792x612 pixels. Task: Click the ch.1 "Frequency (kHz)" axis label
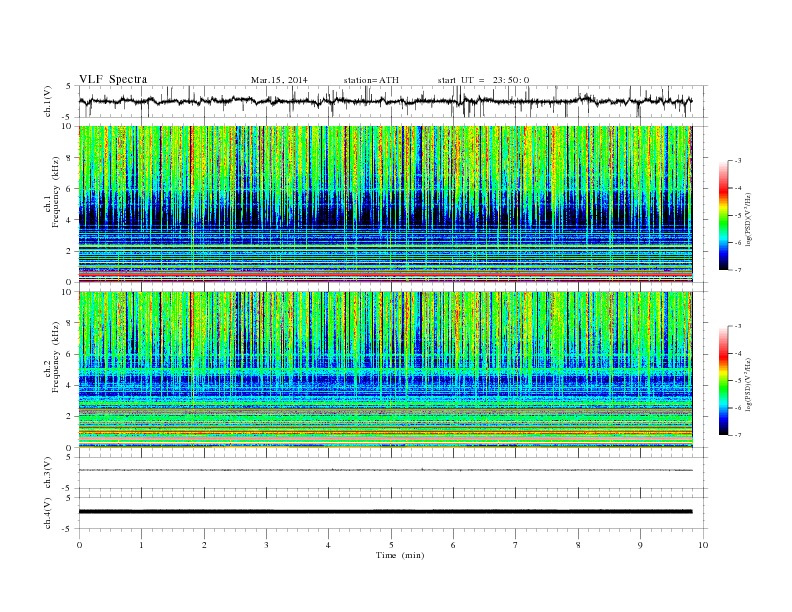[56, 192]
